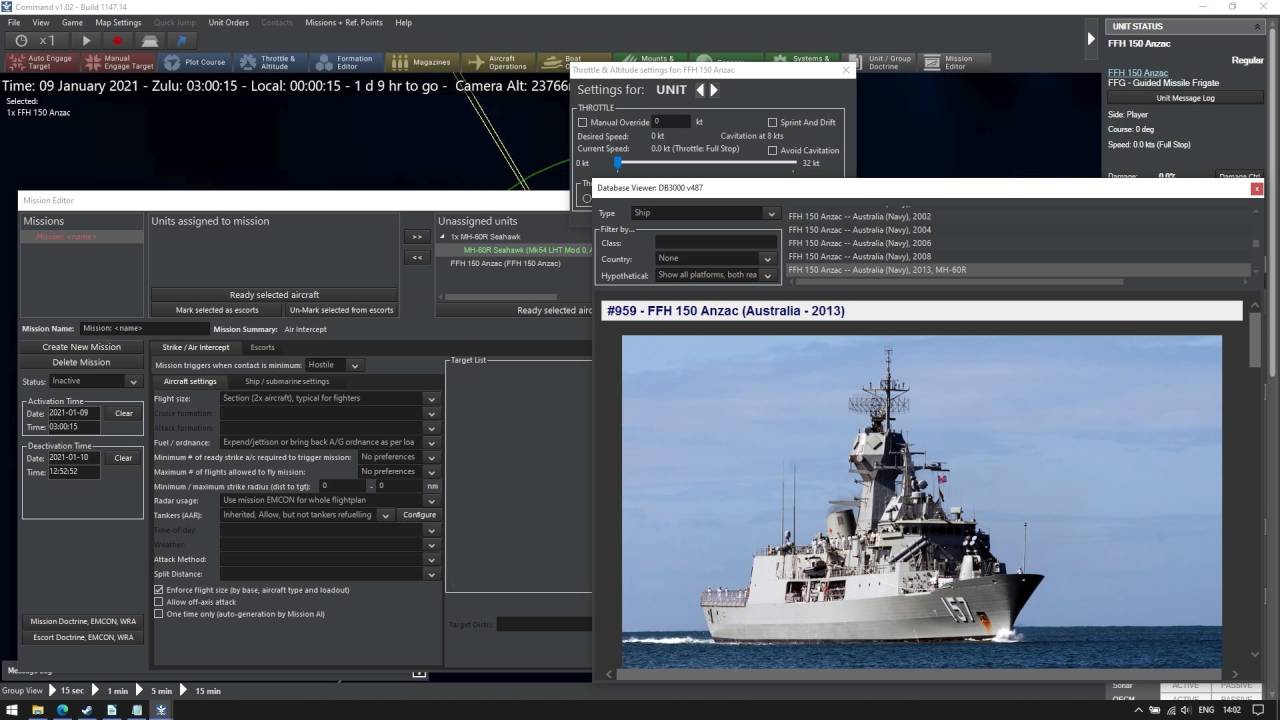The height and width of the screenshot is (720, 1280).
Task: Switch to the Escorts tab
Action: point(262,347)
